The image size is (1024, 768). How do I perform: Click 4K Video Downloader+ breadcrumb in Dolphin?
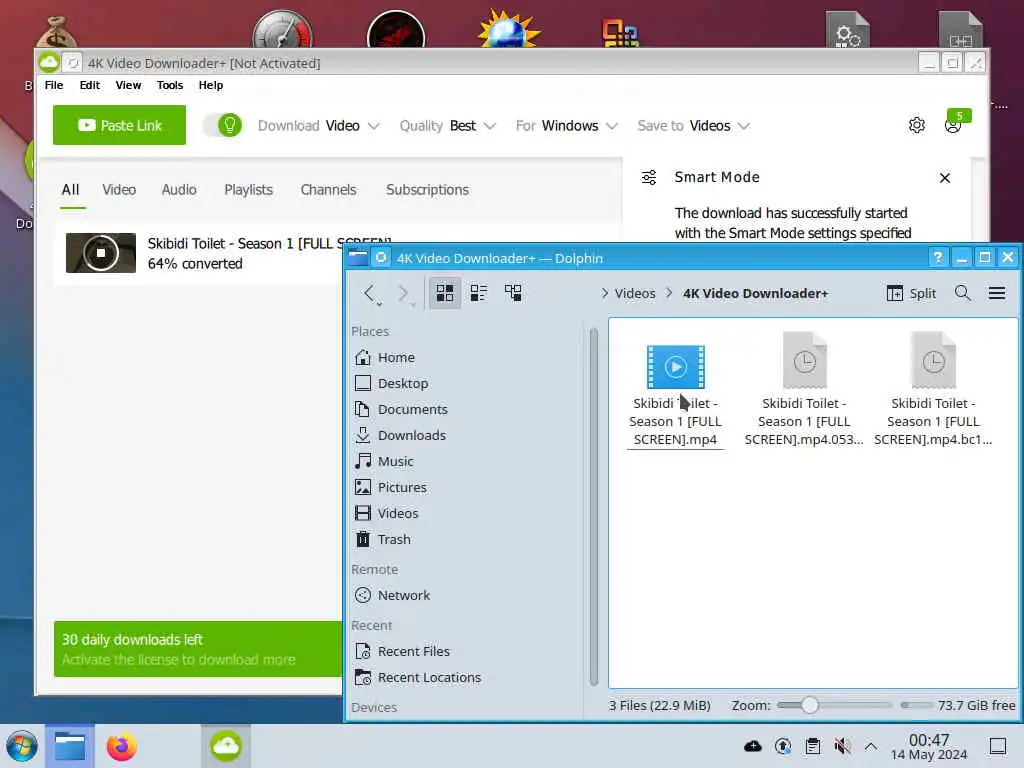[x=755, y=293]
